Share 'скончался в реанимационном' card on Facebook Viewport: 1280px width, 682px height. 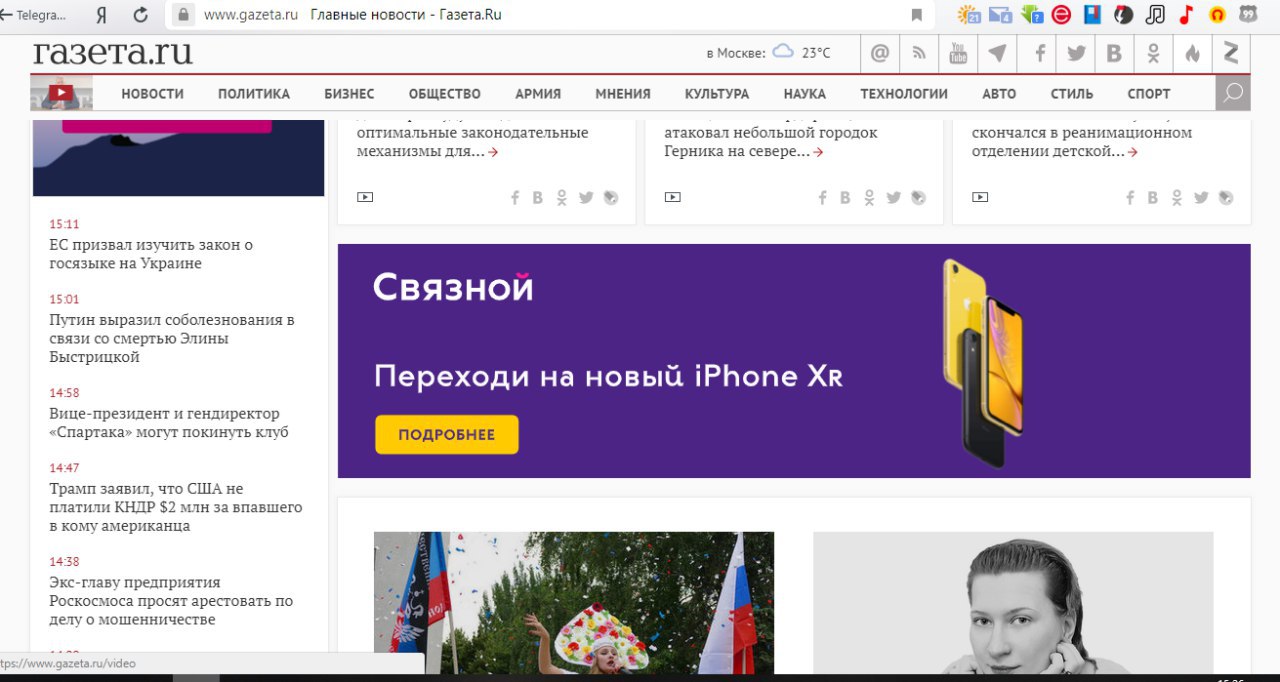[1130, 198]
